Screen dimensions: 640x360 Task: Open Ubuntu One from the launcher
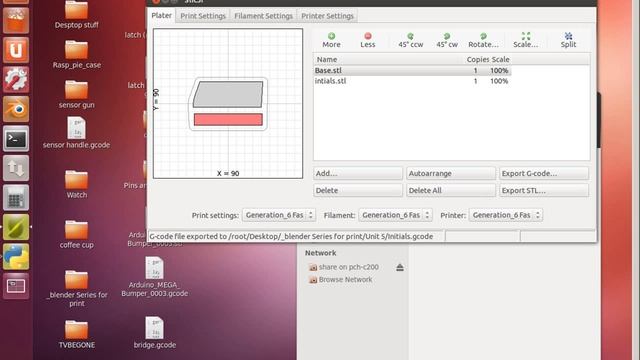pos(16,50)
